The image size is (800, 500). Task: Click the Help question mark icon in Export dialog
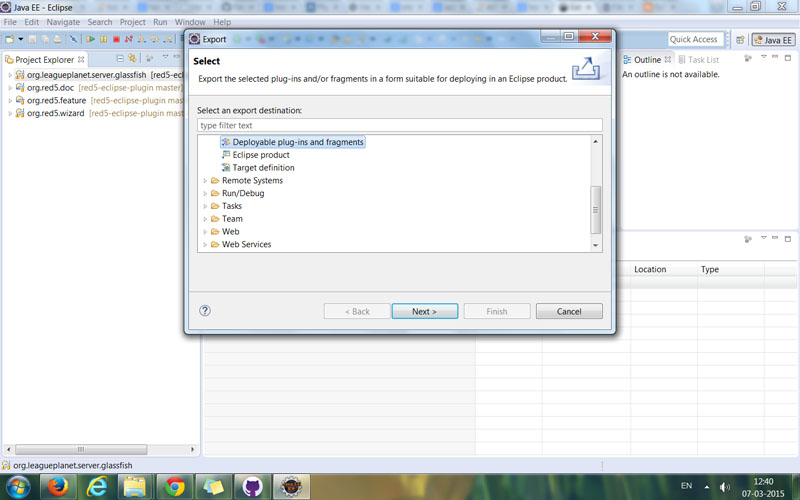[205, 311]
